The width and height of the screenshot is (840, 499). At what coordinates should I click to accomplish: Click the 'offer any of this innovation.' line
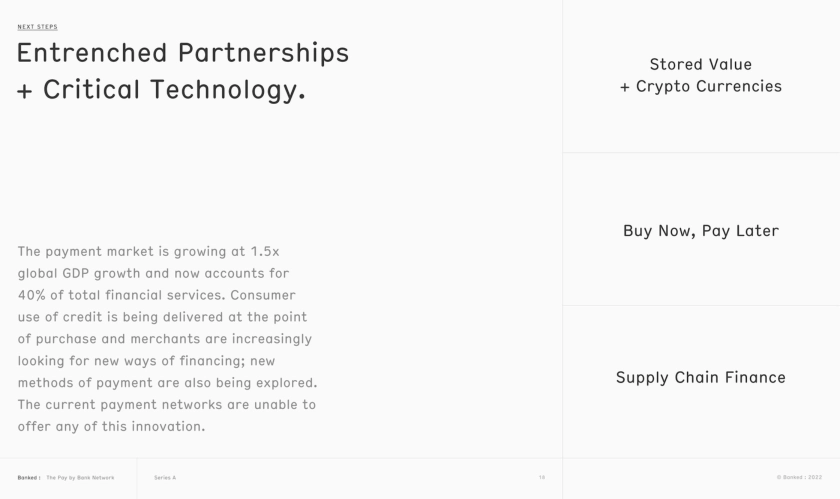point(111,427)
